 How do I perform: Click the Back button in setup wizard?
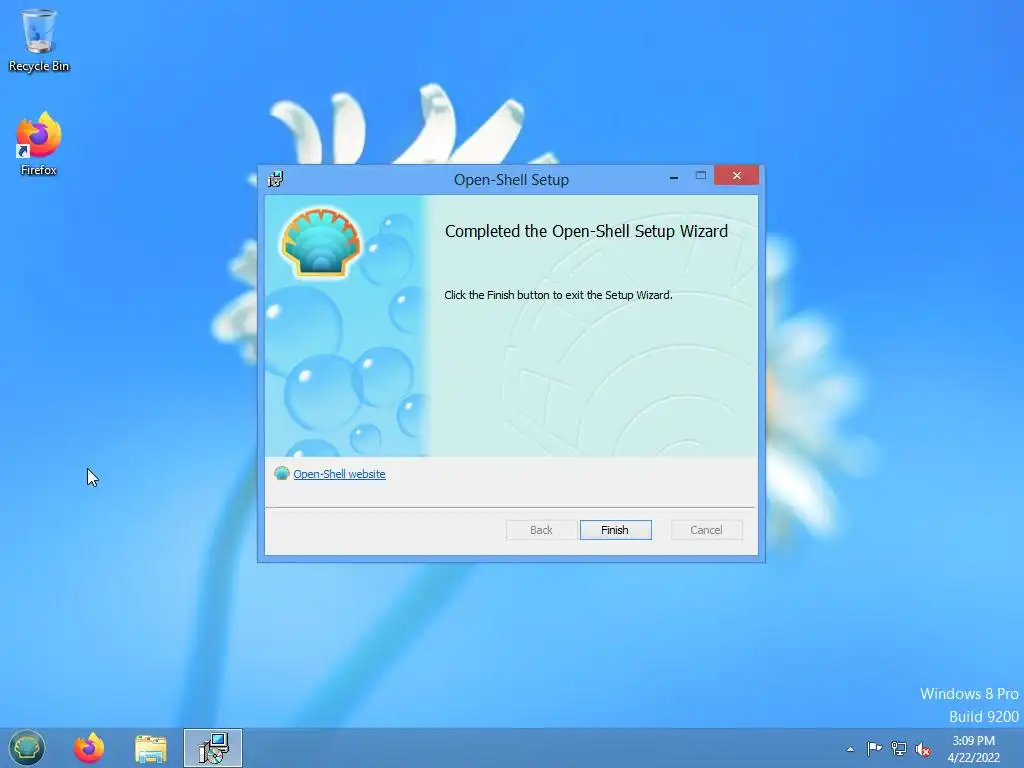541,530
